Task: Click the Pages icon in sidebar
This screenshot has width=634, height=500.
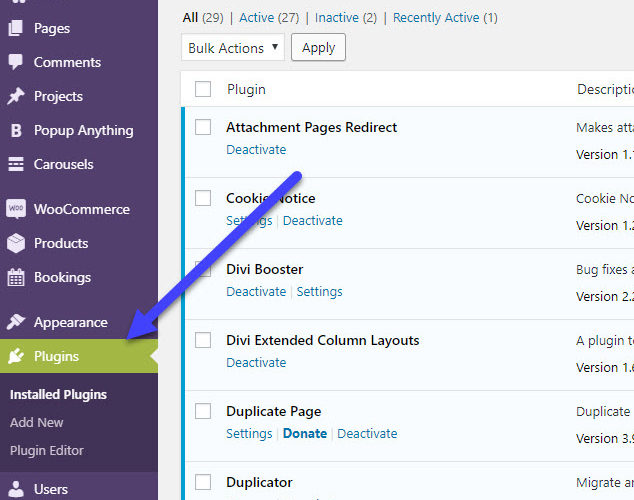Action: (15, 28)
